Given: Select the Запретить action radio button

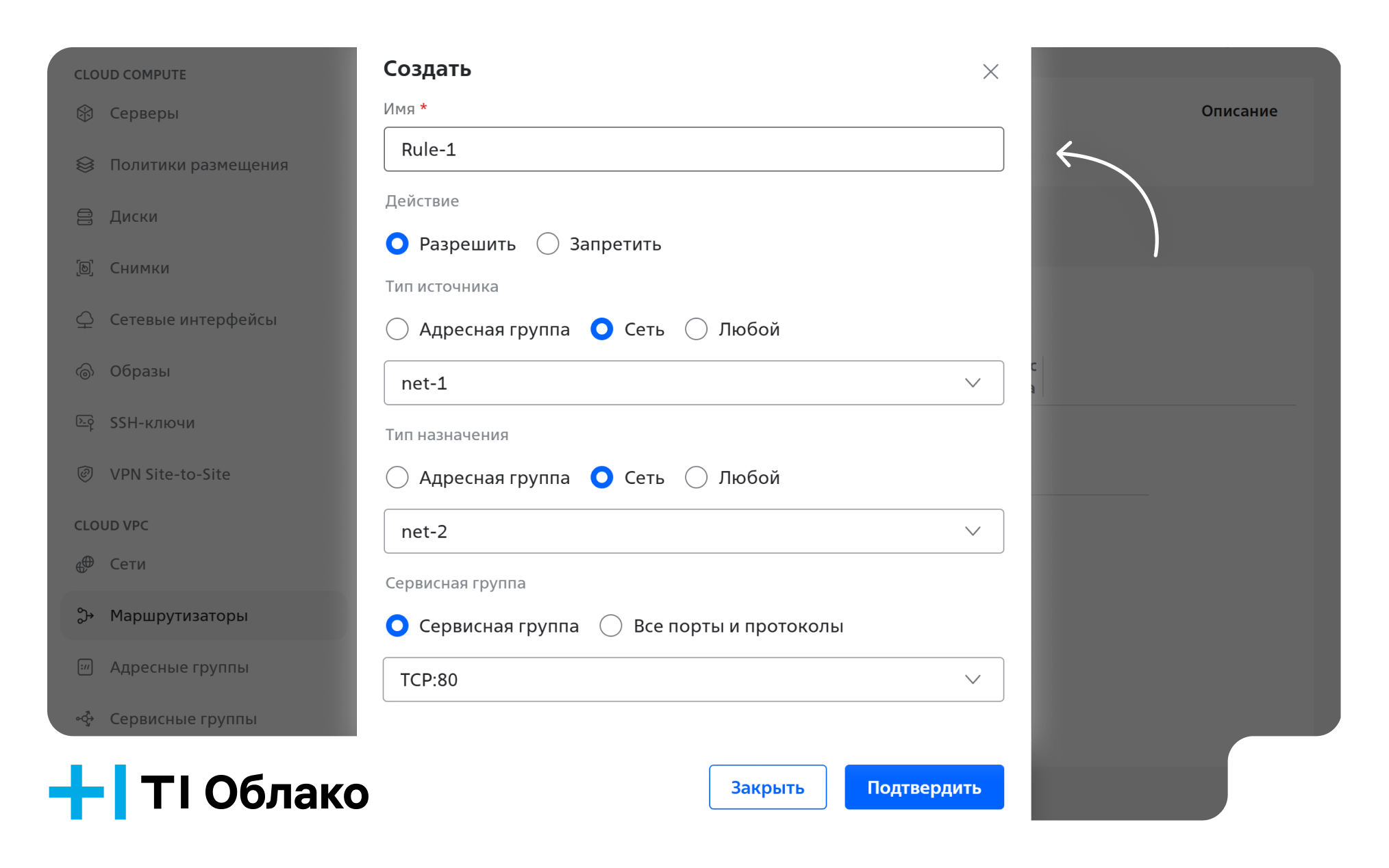Looking at the screenshot, I should point(548,244).
